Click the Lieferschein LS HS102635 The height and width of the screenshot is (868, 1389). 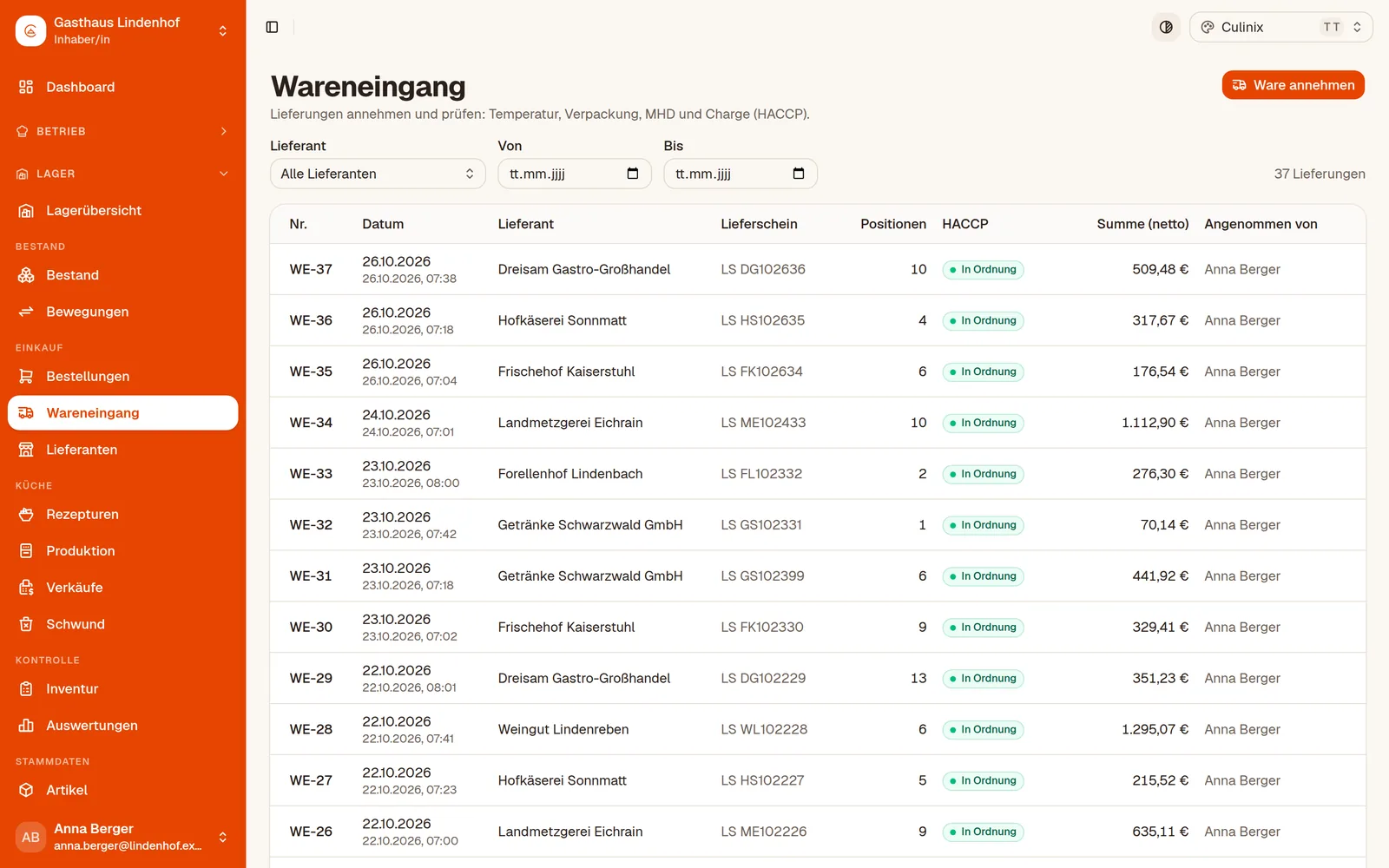tap(762, 320)
